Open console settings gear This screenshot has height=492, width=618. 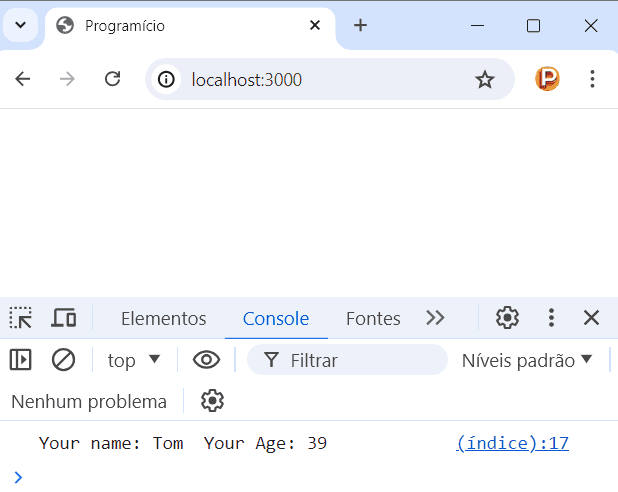212,401
